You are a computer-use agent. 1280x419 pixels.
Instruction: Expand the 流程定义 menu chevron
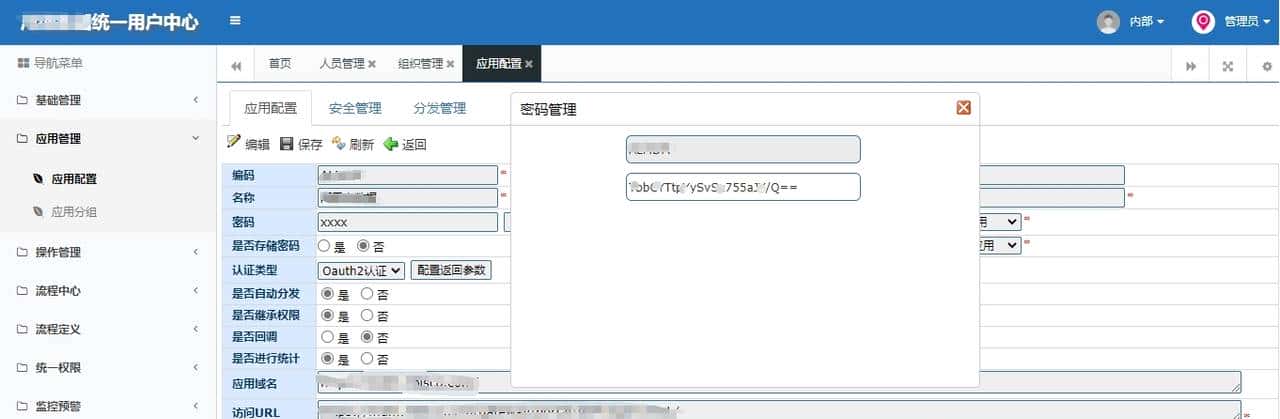click(196, 329)
